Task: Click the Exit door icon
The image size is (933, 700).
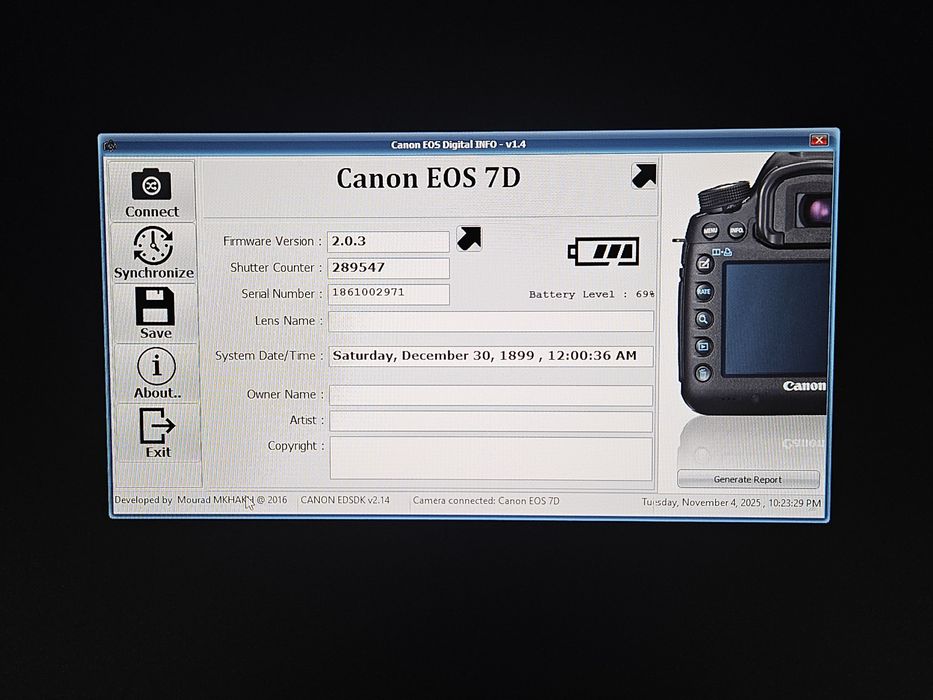Action: coord(157,425)
